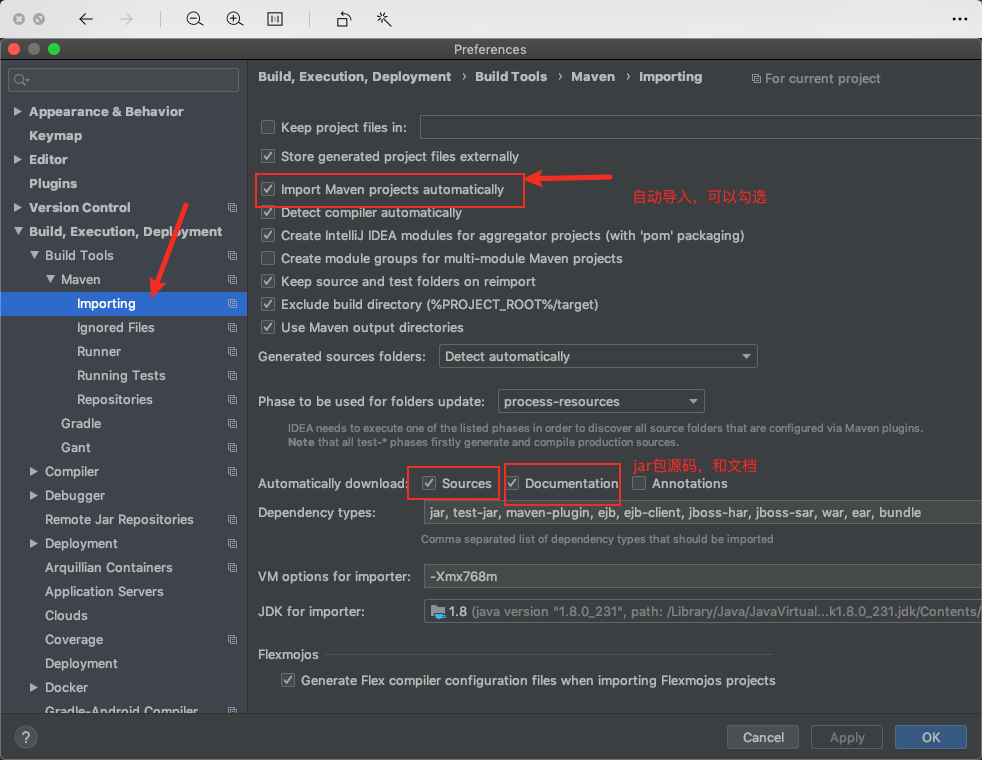Click project-level icon beside Runner row
This screenshot has height=760, width=982.
click(x=232, y=351)
